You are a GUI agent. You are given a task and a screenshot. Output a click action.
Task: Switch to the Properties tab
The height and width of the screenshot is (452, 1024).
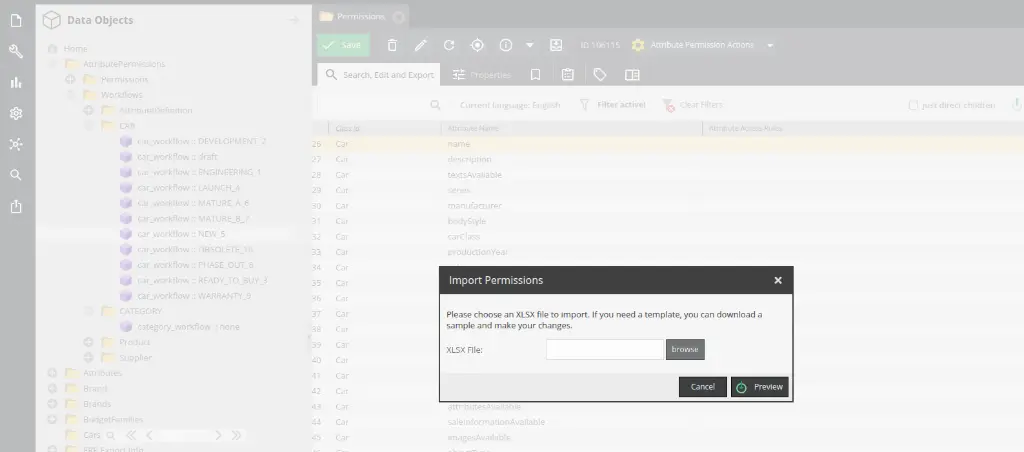point(481,75)
